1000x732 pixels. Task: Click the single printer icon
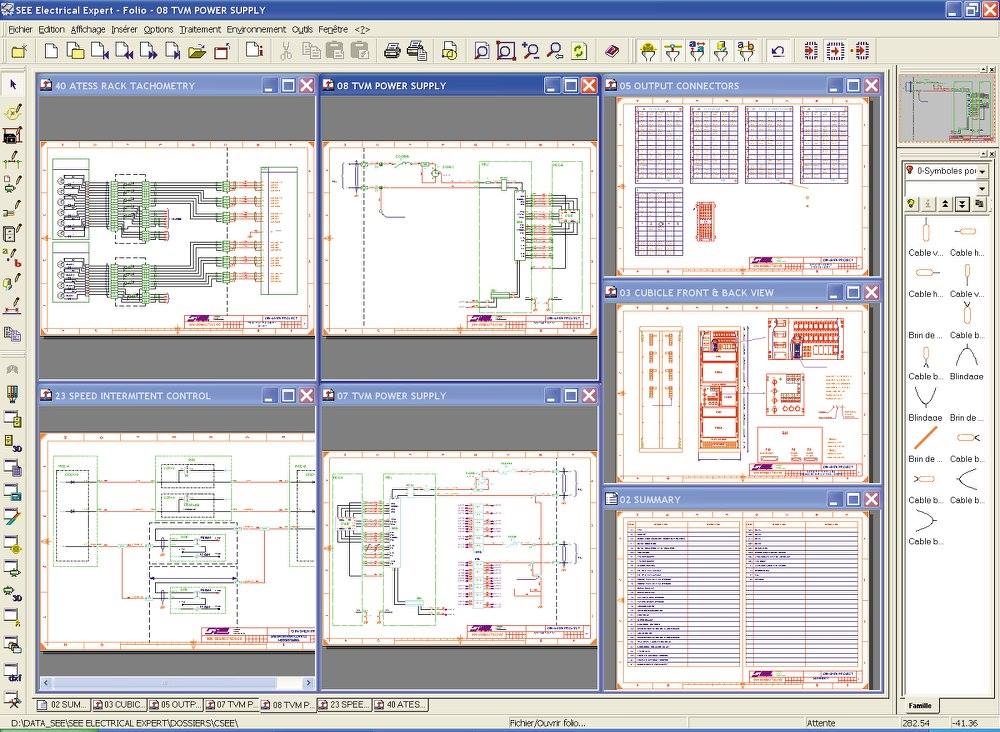(392, 51)
